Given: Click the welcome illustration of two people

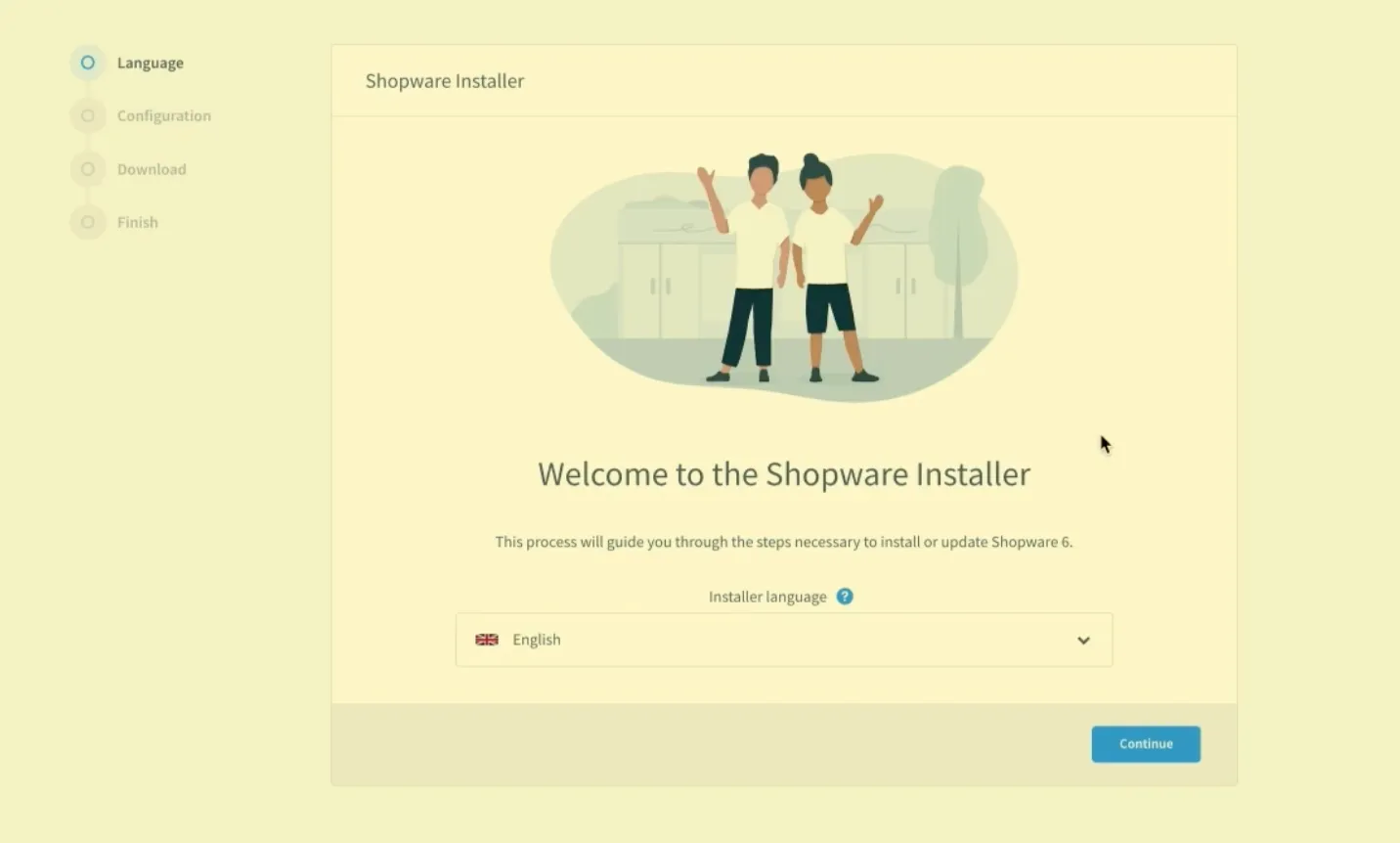Looking at the screenshot, I should click(784, 276).
